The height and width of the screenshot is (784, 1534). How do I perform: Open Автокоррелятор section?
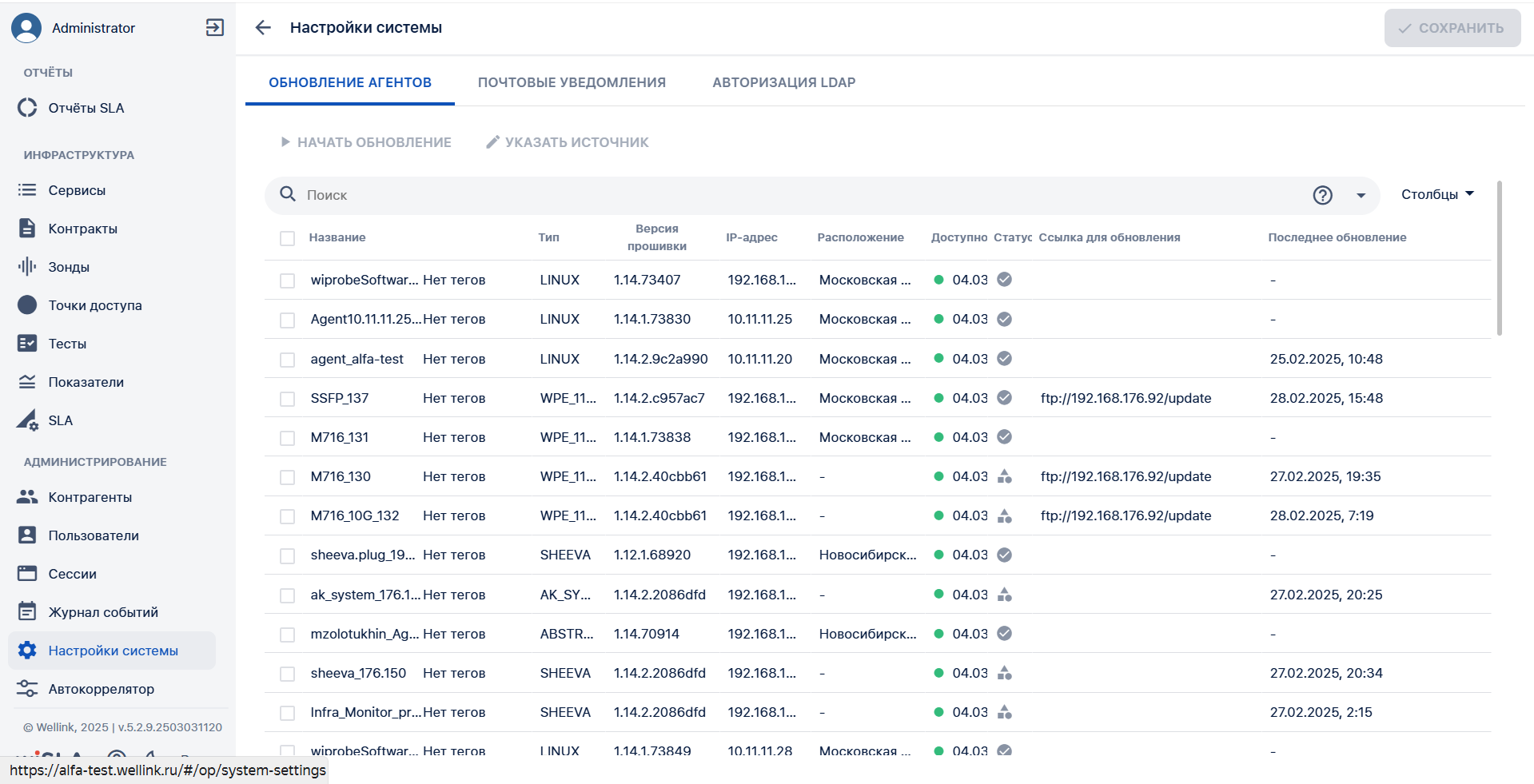(101, 689)
